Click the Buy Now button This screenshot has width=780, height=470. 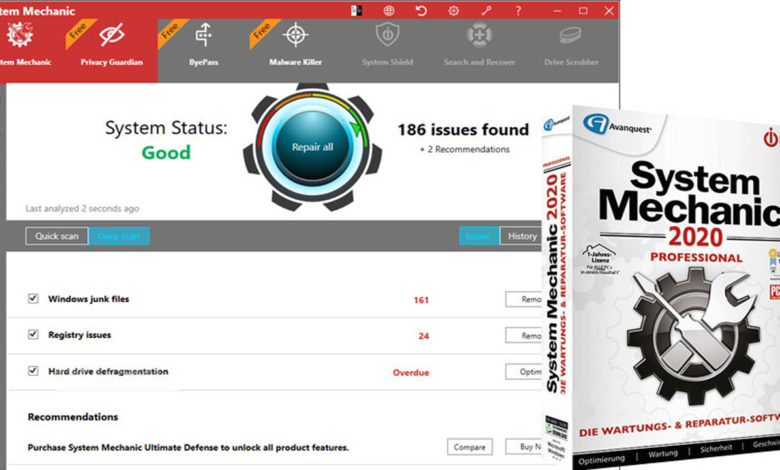[x=524, y=447]
